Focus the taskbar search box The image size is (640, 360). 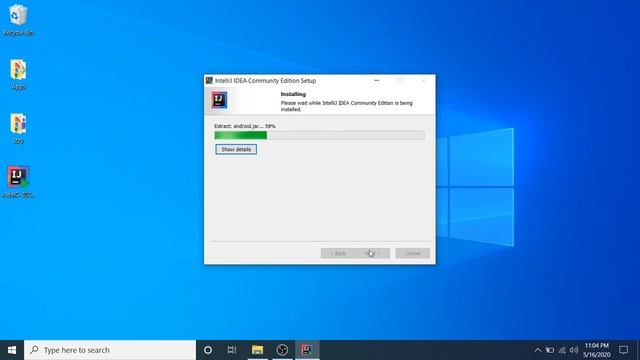point(110,350)
